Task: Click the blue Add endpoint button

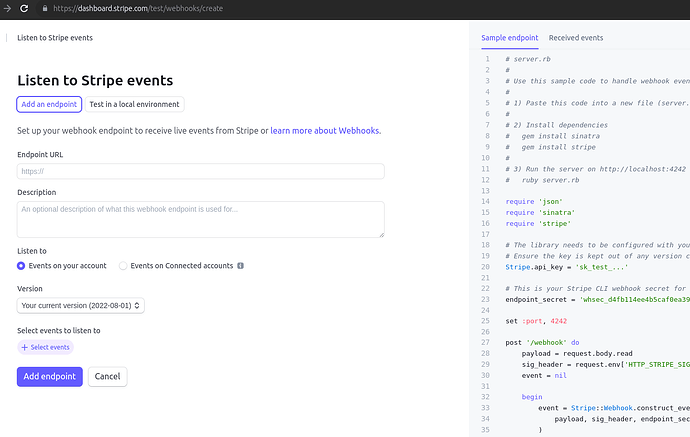Action: coord(50,377)
